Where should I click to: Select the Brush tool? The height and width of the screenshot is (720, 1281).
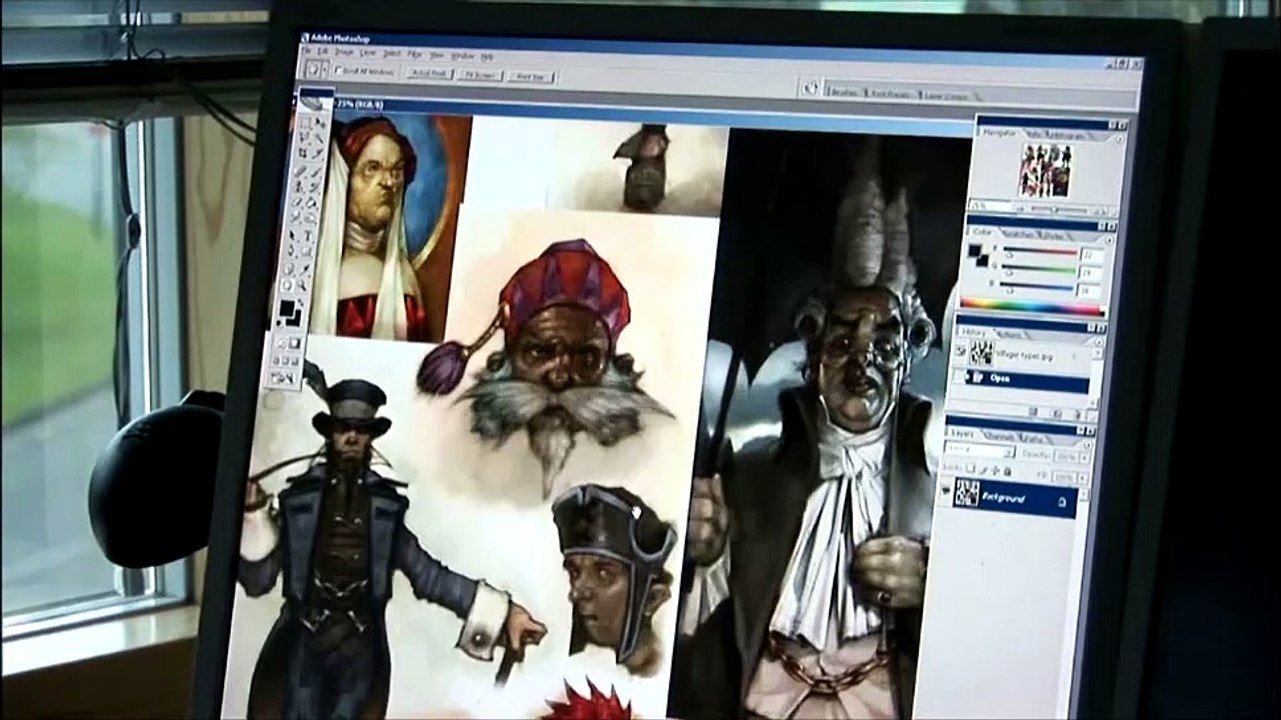[x=316, y=171]
